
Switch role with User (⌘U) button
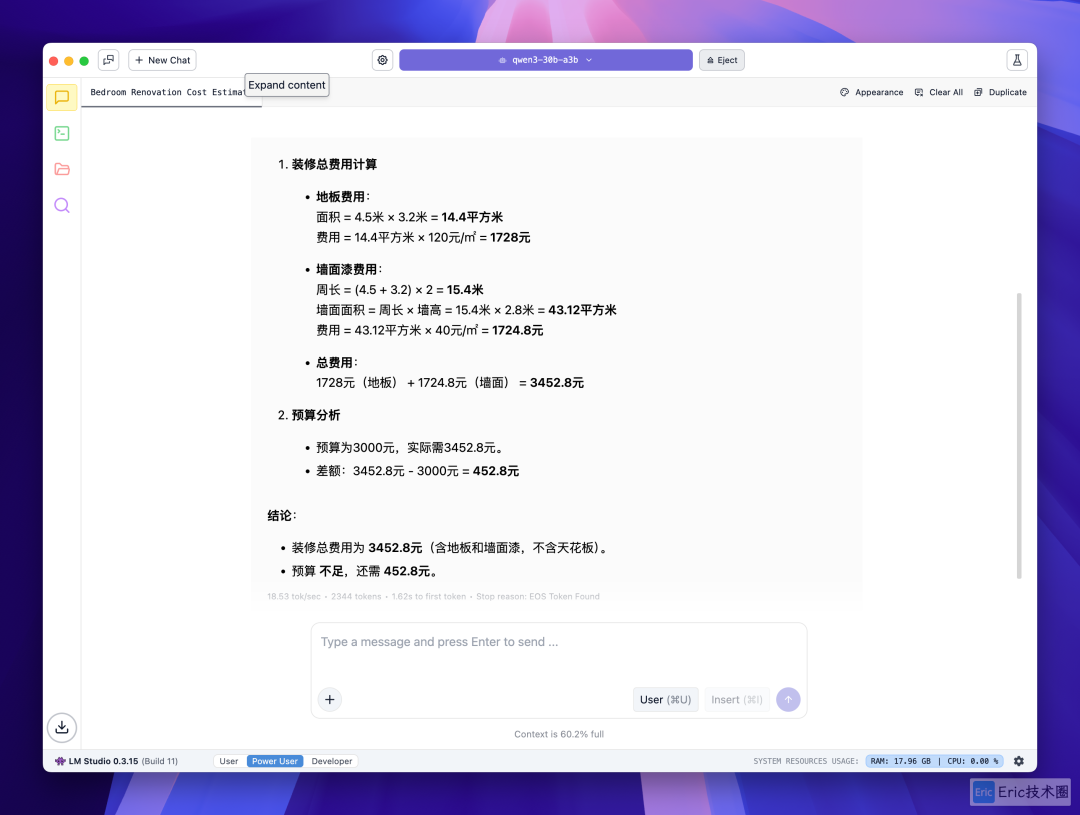tap(665, 699)
